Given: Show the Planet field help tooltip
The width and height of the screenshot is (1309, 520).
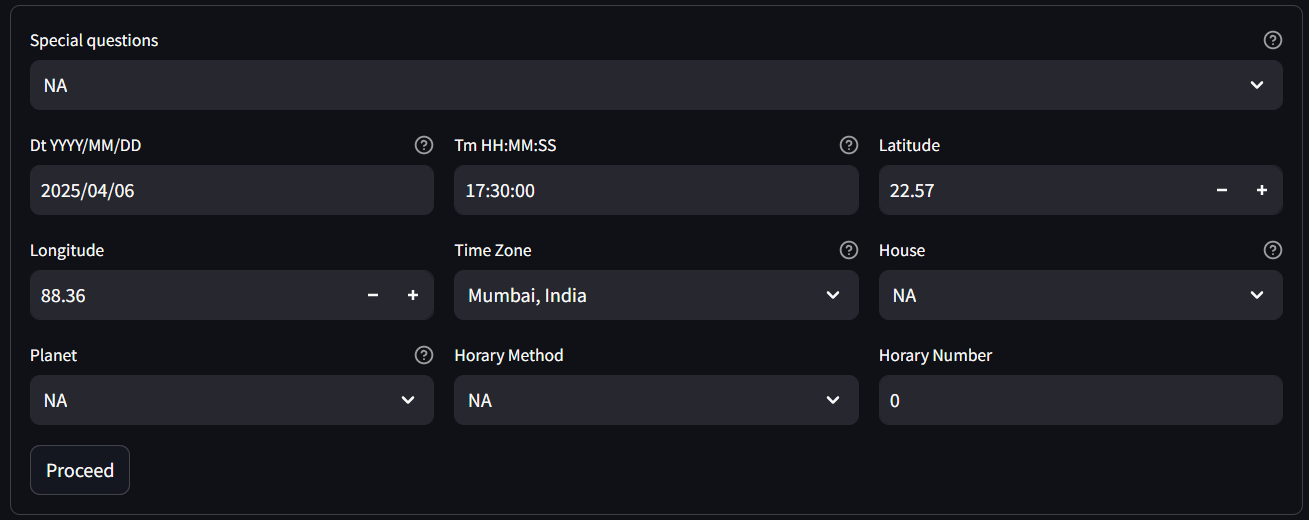Looking at the screenshot, I should pos(424,355).
